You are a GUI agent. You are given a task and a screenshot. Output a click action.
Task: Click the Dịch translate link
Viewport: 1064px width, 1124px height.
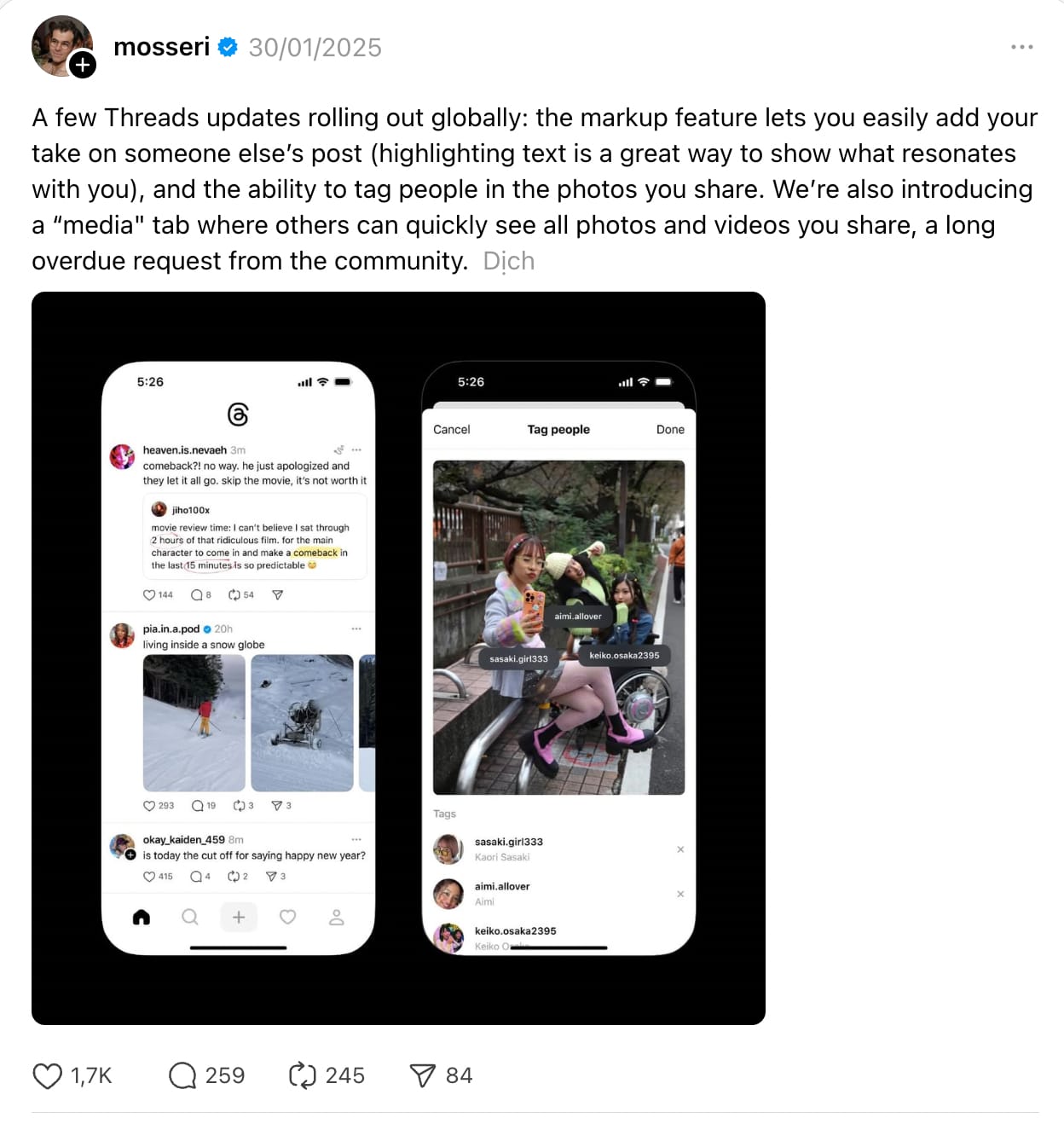(x=509, y=261)
